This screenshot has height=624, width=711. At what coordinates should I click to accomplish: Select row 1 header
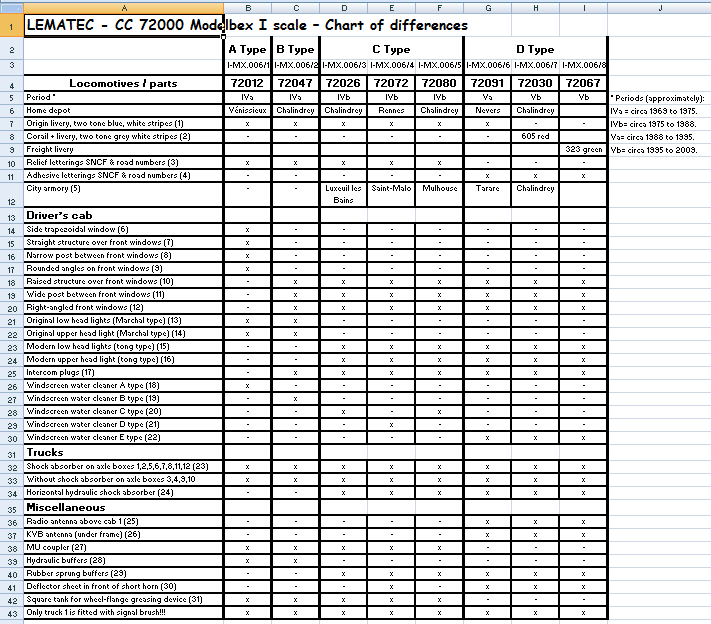click(11, 25)
